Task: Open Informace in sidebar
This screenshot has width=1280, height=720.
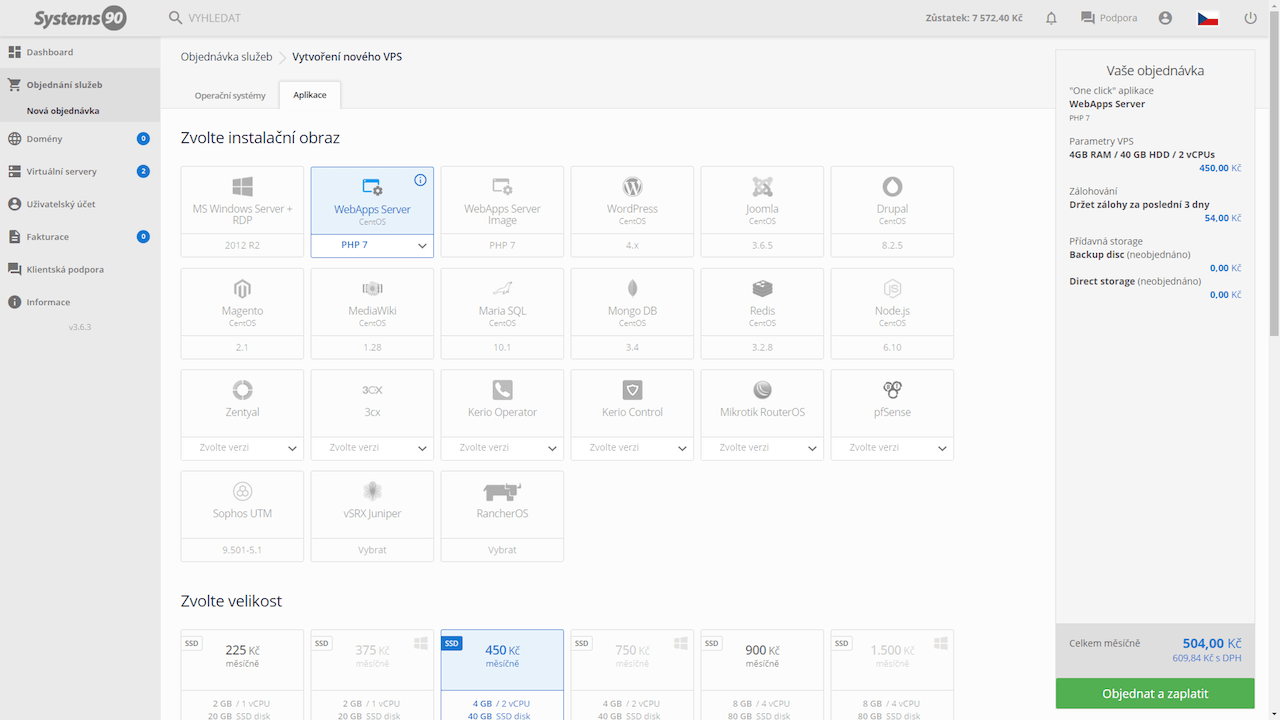Action: tap(80, 302)
